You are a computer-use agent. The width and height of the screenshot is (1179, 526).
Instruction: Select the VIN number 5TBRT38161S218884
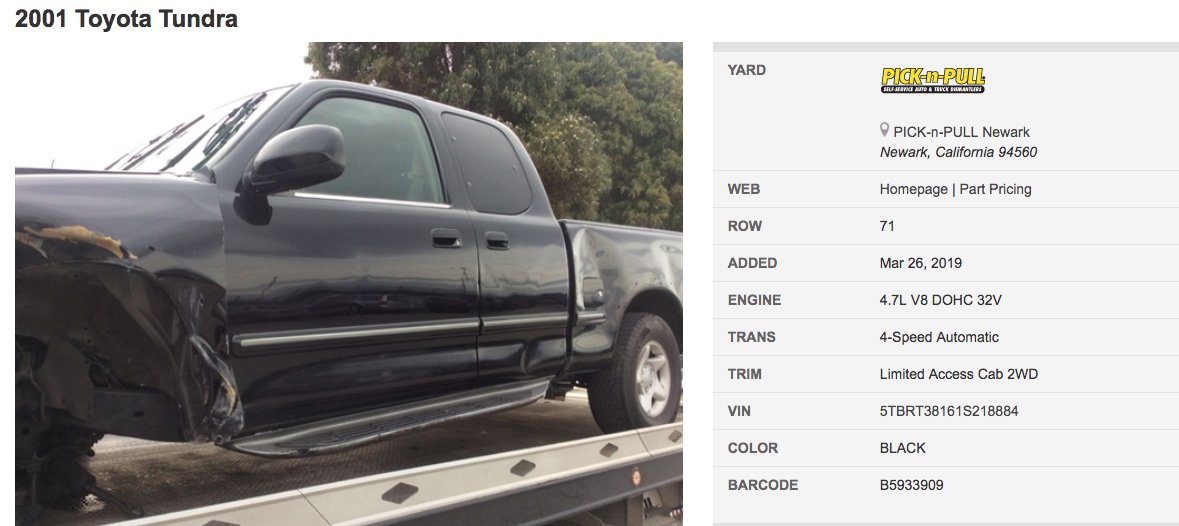click(949, 411)
